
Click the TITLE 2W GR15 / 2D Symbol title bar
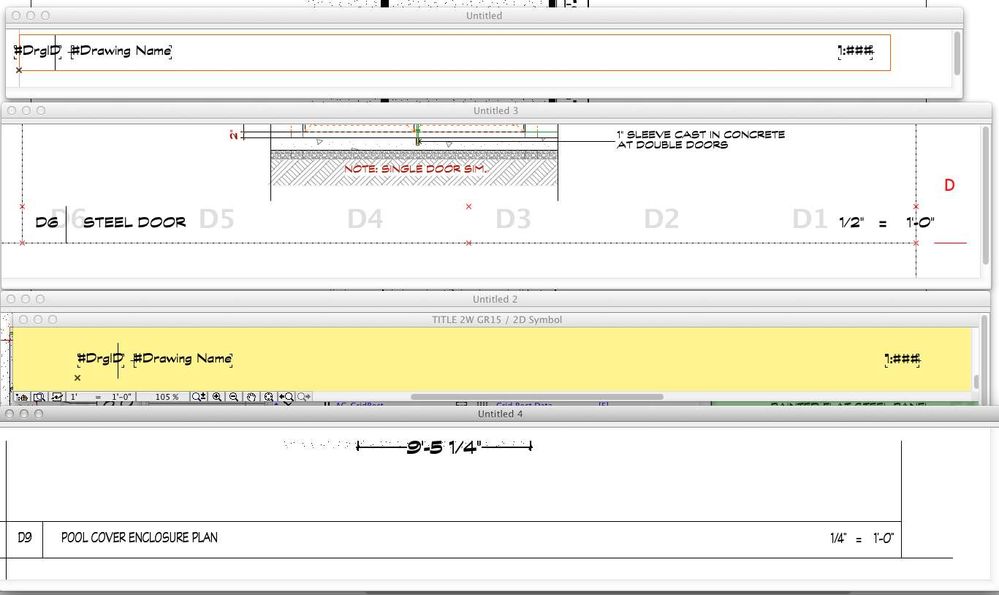[497, 319]
